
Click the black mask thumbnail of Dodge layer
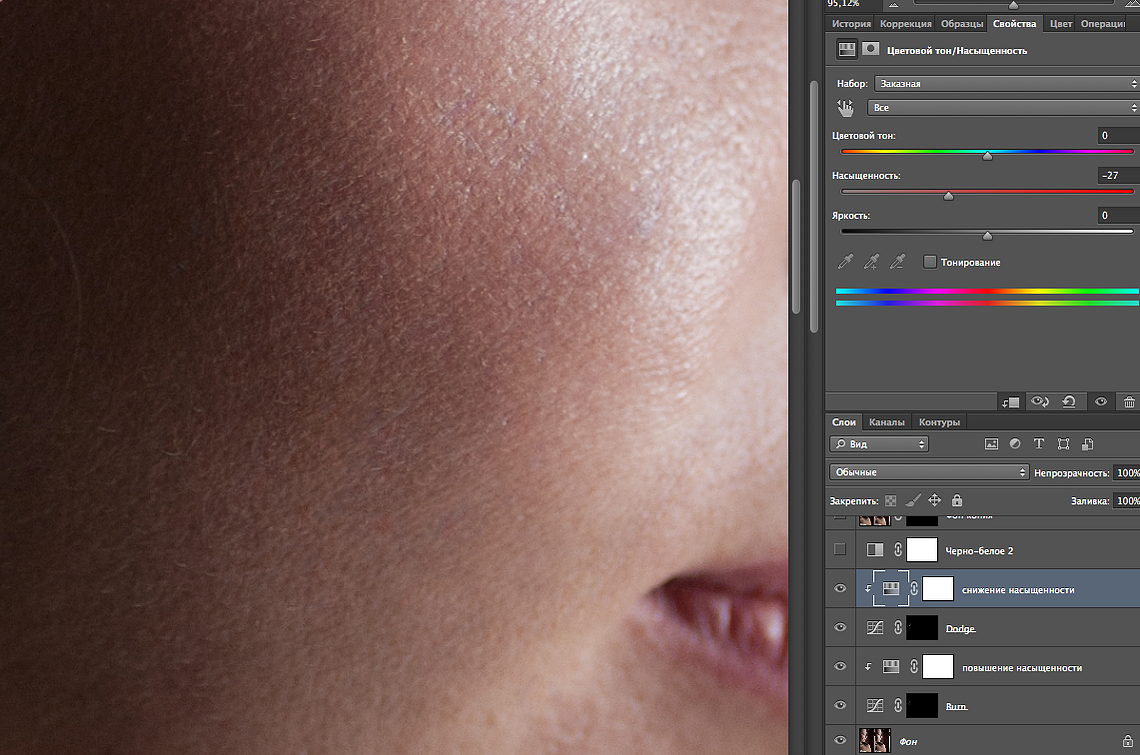coord(922,627)
